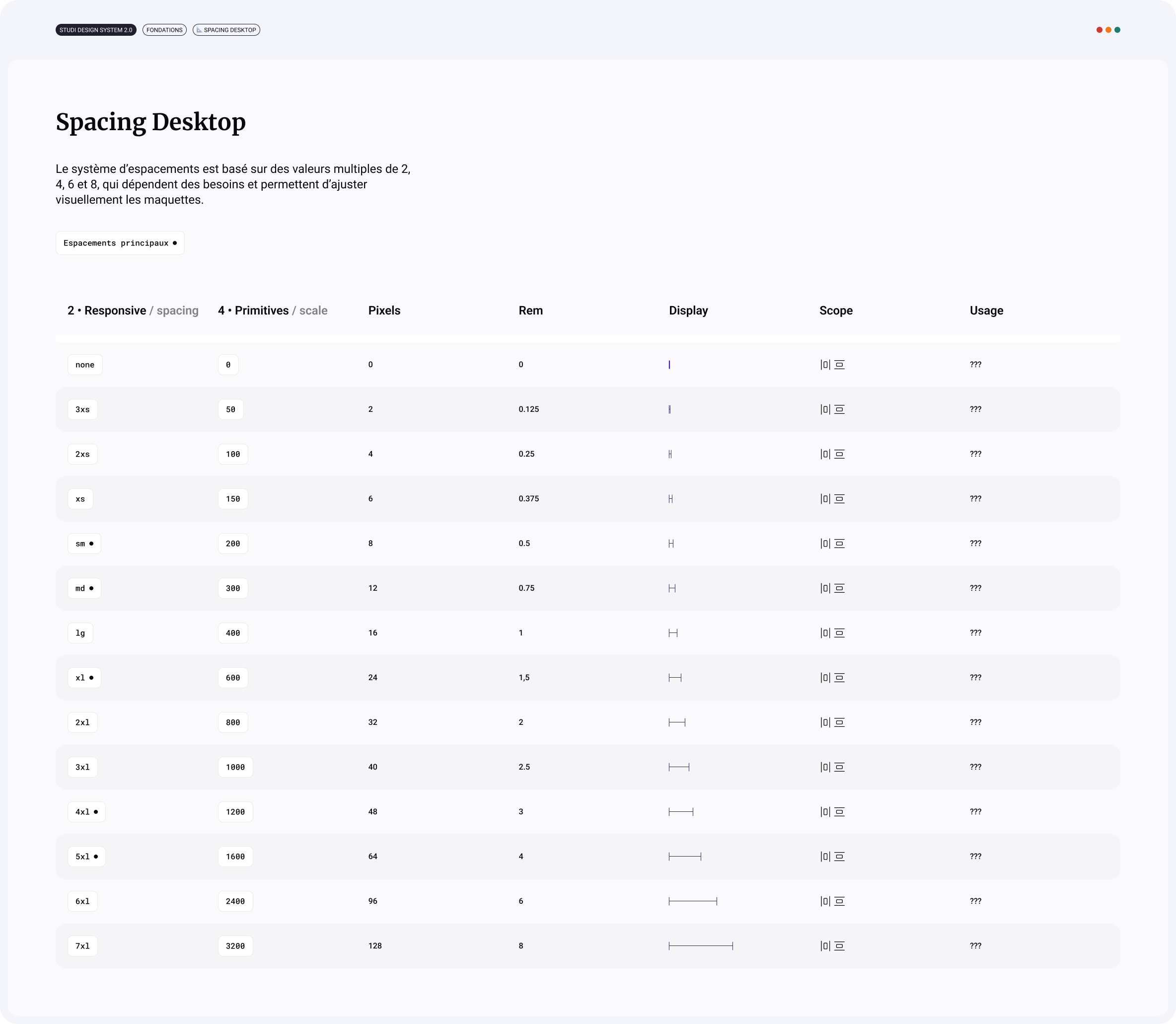Screen dimensions: 1176x1024
Task: Select the 5xl spacing token chip
Action: [86, 857]
